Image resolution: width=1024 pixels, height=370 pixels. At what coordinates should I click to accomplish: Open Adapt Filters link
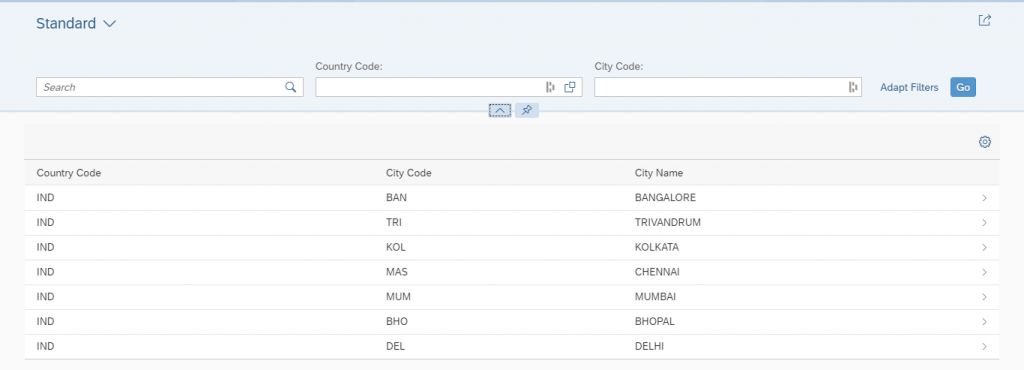click(909, 87)
